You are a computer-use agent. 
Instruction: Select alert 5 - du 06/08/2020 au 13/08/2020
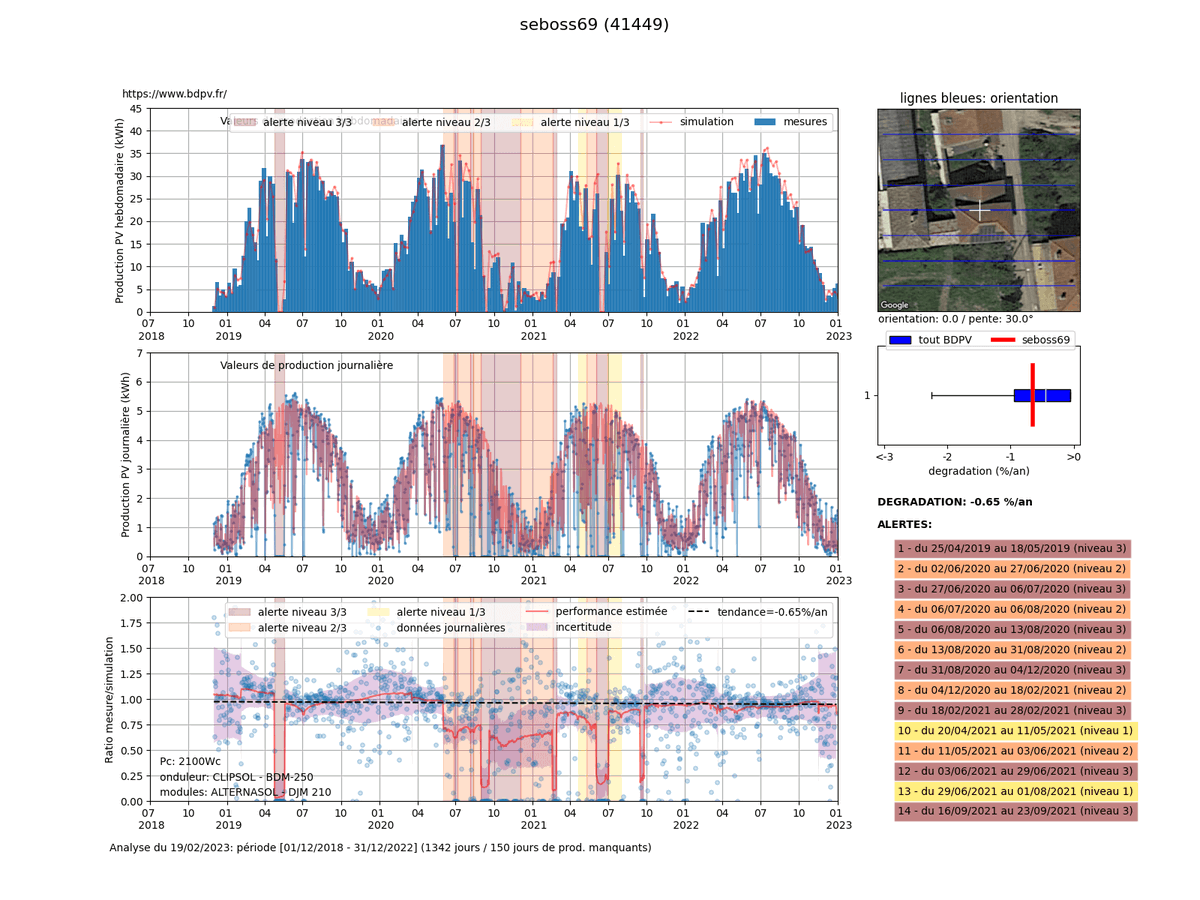[1012, 629]
